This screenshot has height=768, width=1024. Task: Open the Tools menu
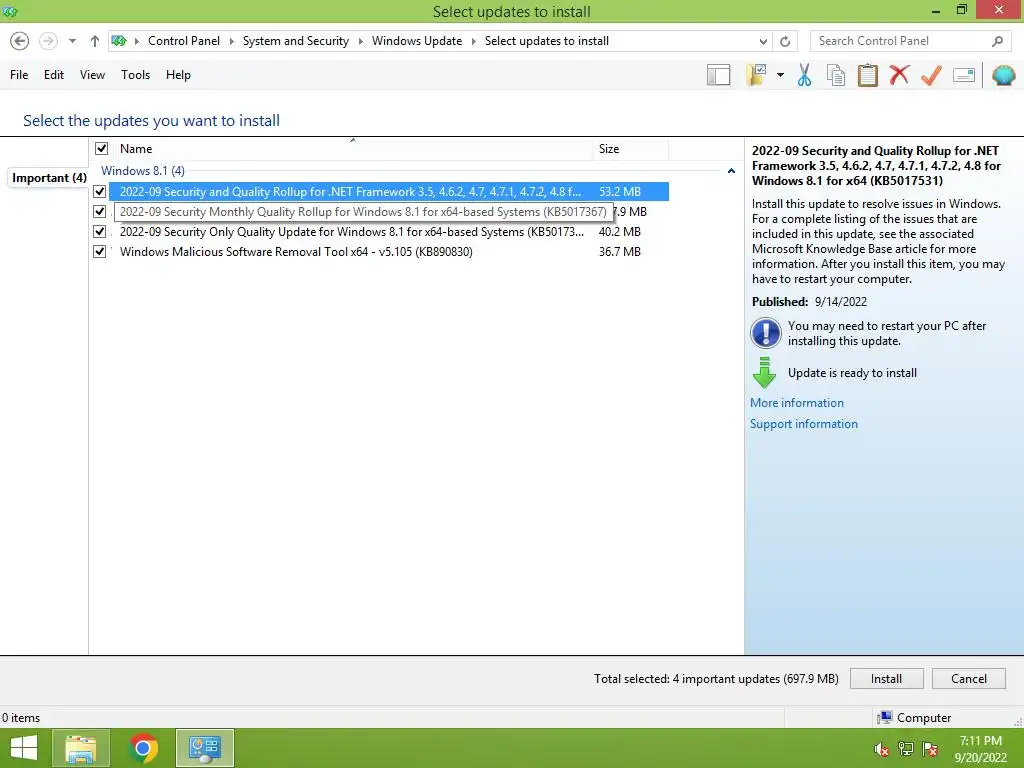pyautogui.click(x=135, y=75)
